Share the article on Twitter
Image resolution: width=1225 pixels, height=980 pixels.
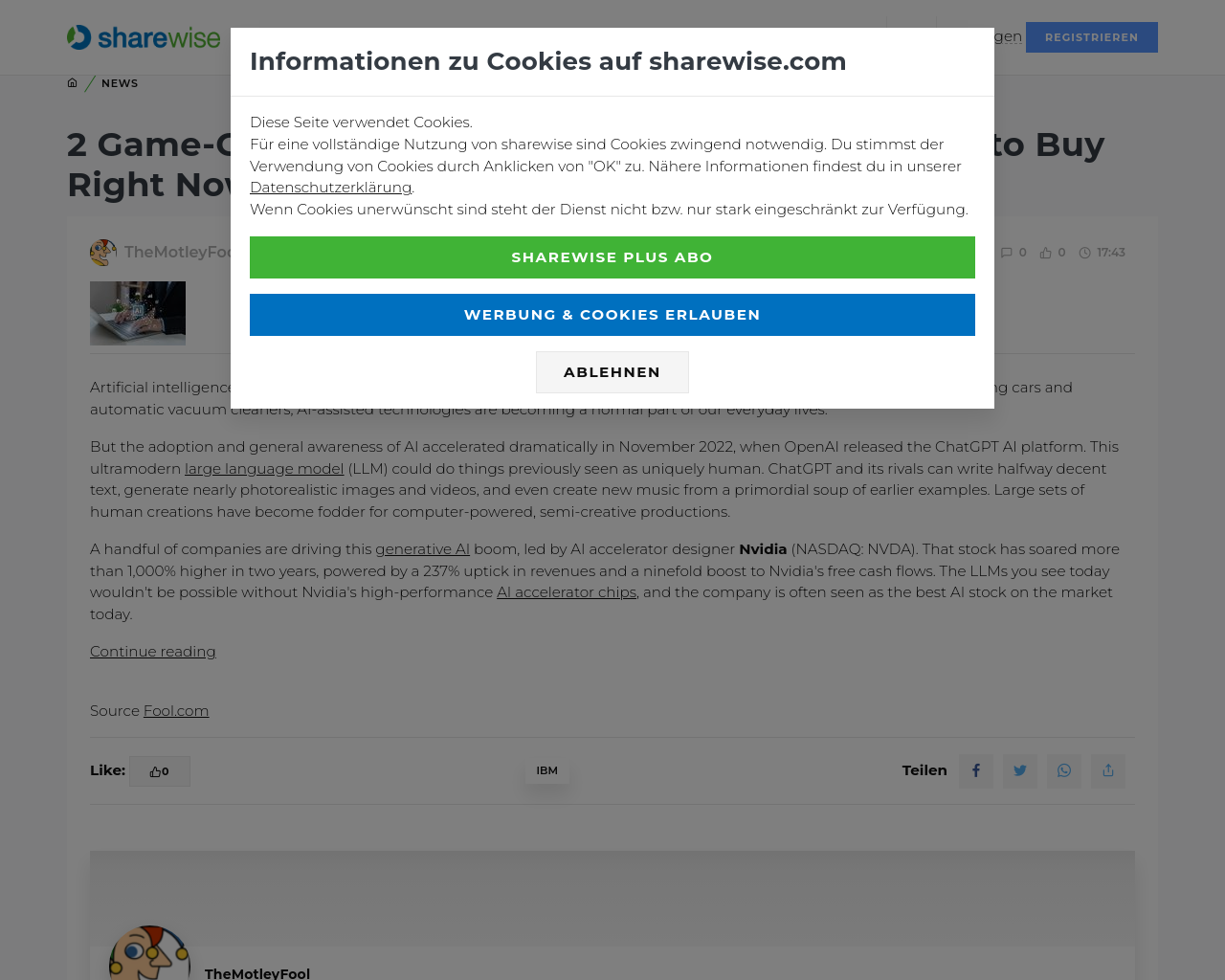coord(1020,771)
